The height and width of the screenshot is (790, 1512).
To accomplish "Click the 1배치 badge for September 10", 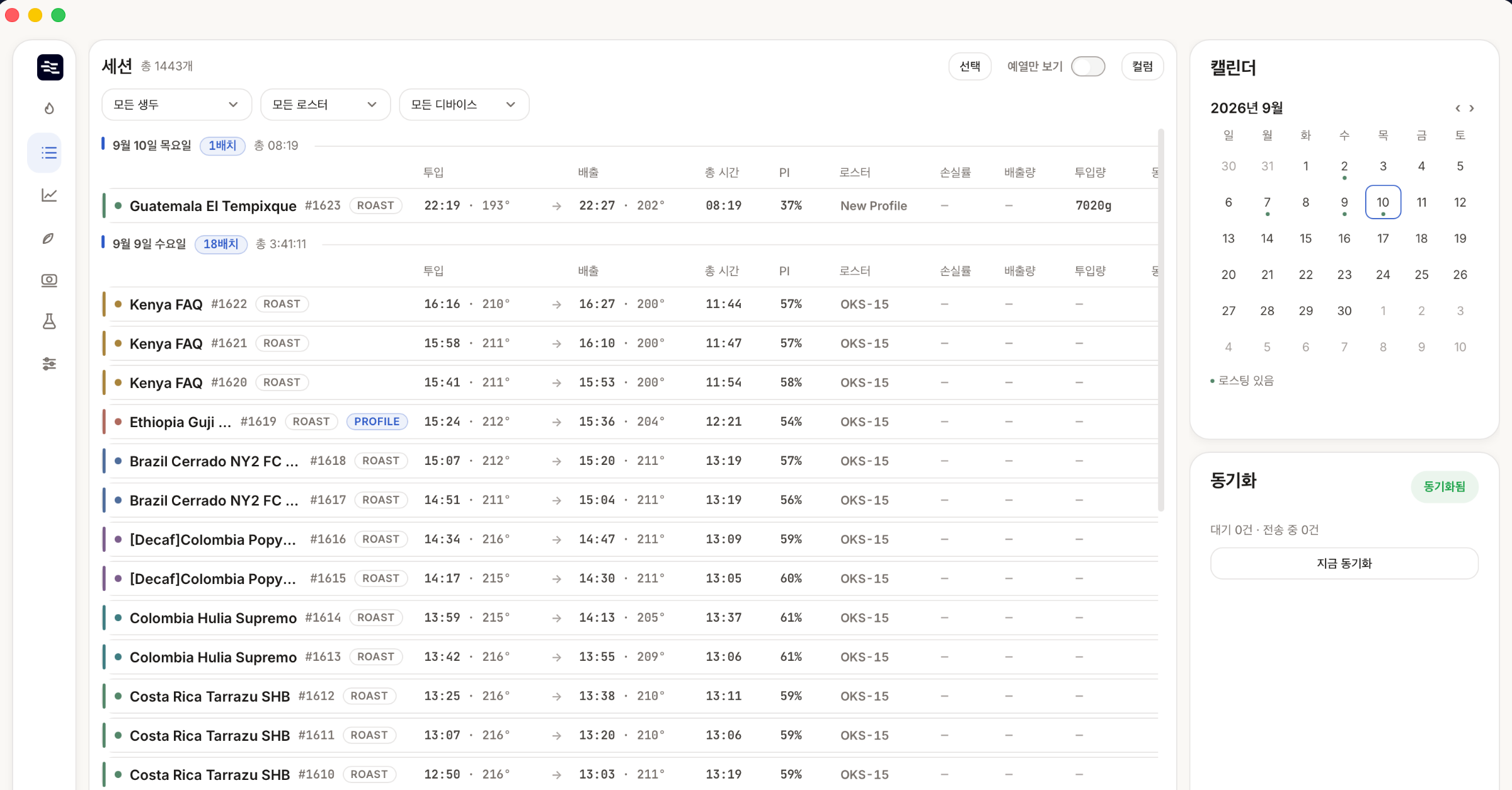I will tap(222, 146).
